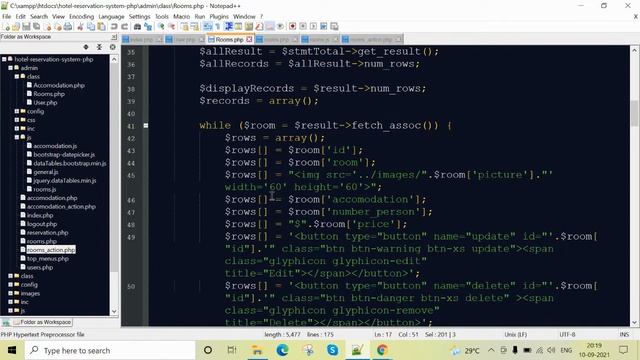The height and width of the screenshot is (360, 640).
Task: Select rooms_action.php in the file tree
Action: tap(51, 250)
